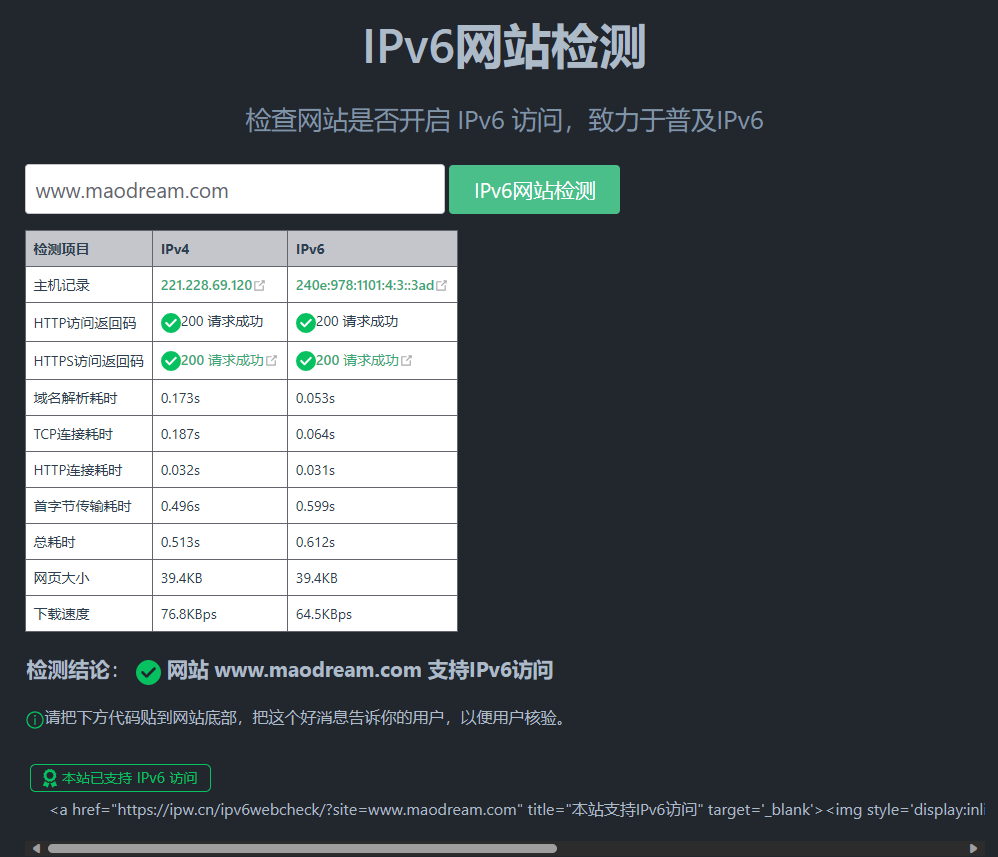Click the www.maodream.com domain input field

point(234,190)
